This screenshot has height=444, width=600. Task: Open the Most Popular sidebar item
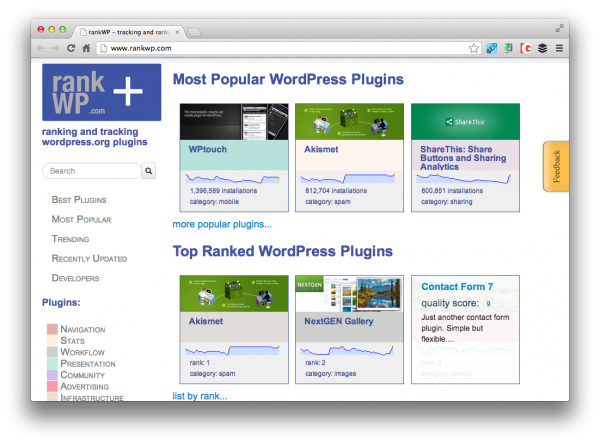coord(81,219)
